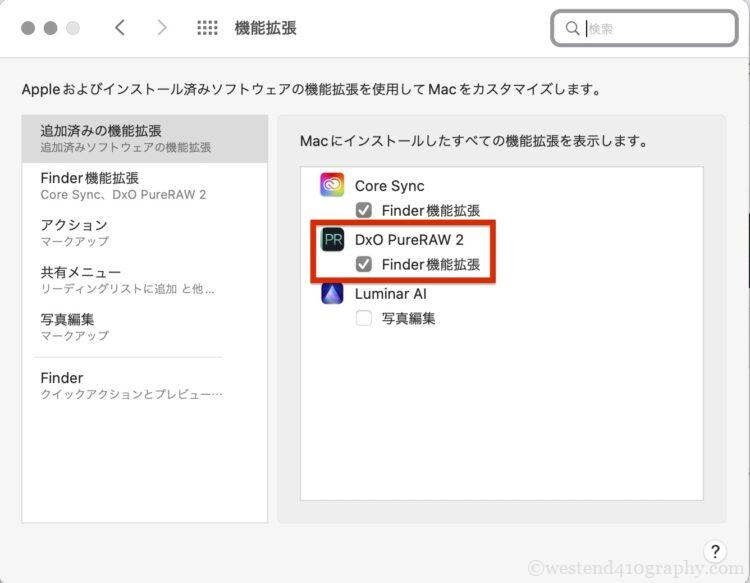Select 追加済みの機能拡張 in sidebar
750x583 pixels.
144,139
